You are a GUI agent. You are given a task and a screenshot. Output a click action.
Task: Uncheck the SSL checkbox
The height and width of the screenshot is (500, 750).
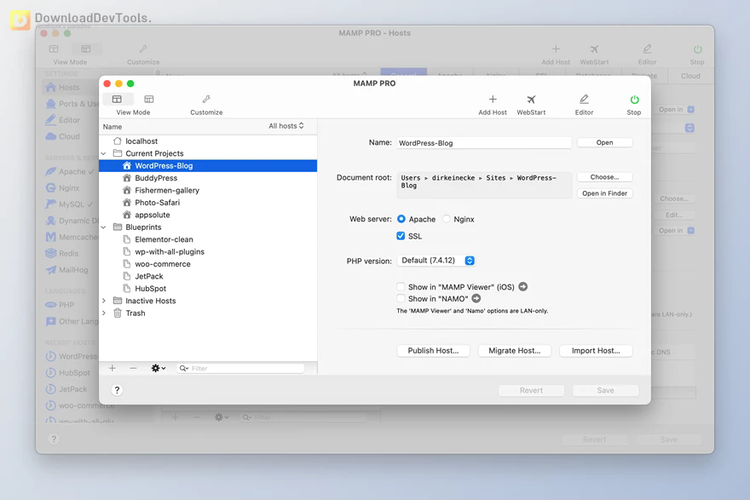point(400,235)
